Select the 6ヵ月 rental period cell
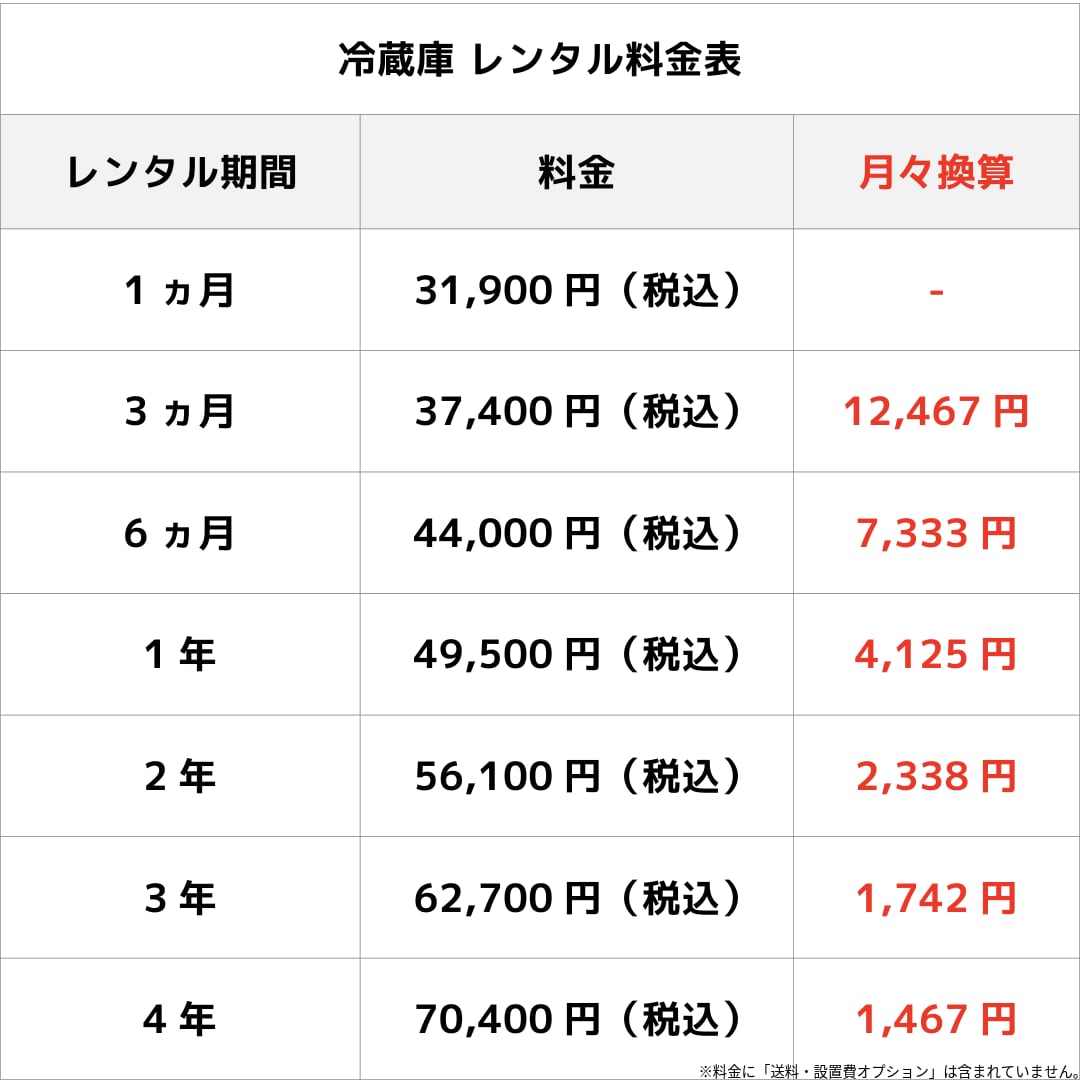This screenshot has height=1080, width=1080. (x=180, y=533)
